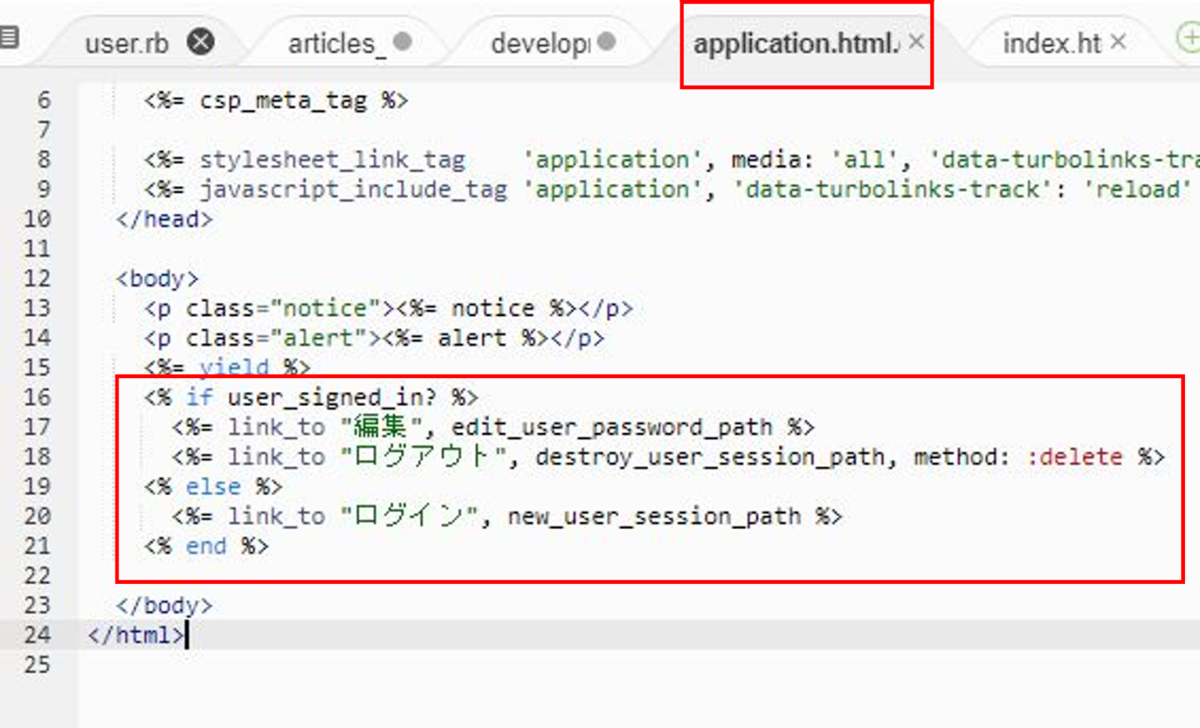
Task: Close the index.ht tab
Action: pos(1118,43)
